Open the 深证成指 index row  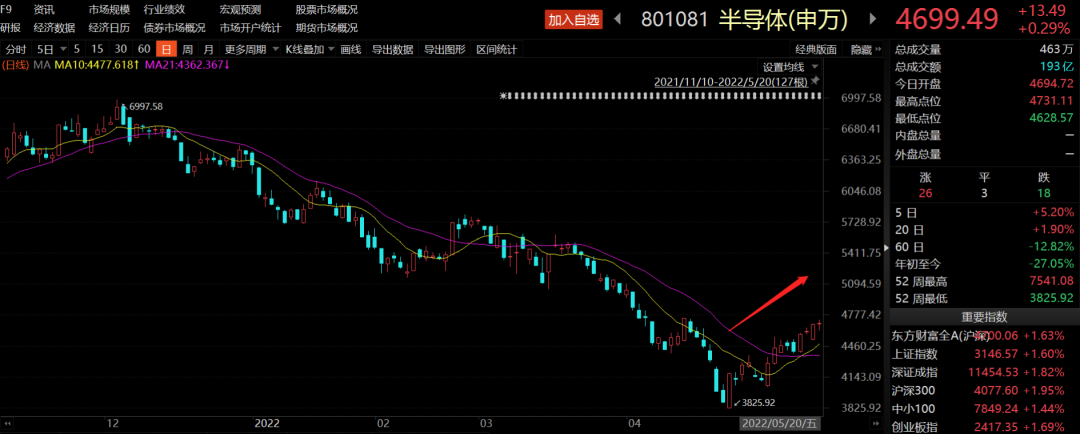pos(985,372)
